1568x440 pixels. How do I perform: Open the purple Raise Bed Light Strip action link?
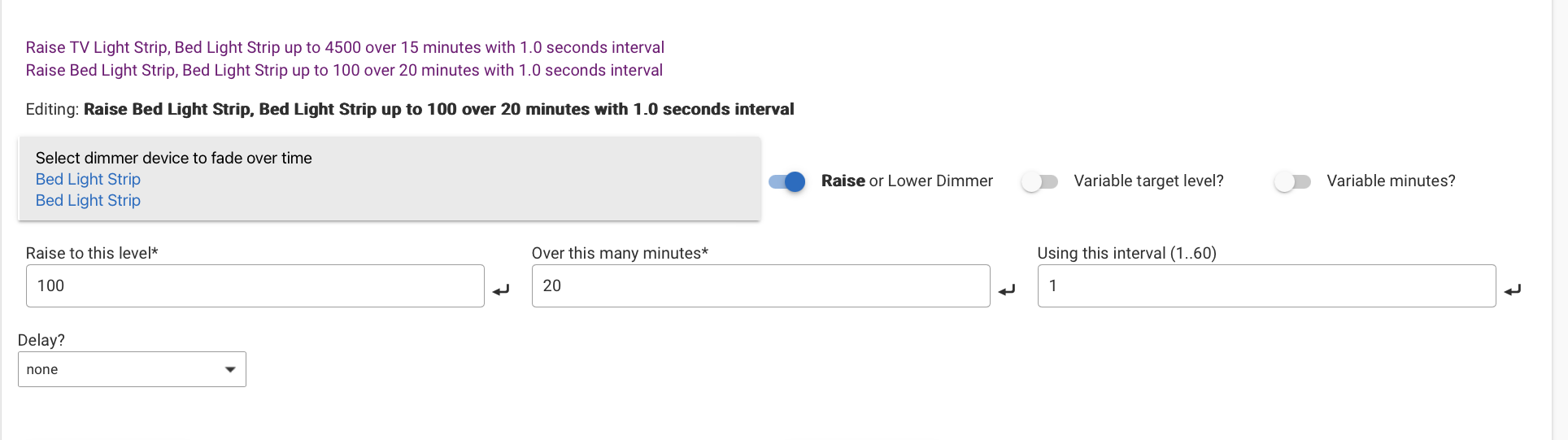[344, 70]
